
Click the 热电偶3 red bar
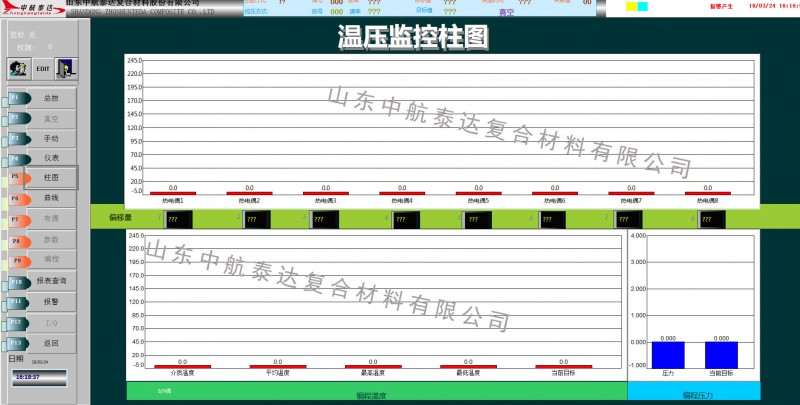(x=326, y=193)
